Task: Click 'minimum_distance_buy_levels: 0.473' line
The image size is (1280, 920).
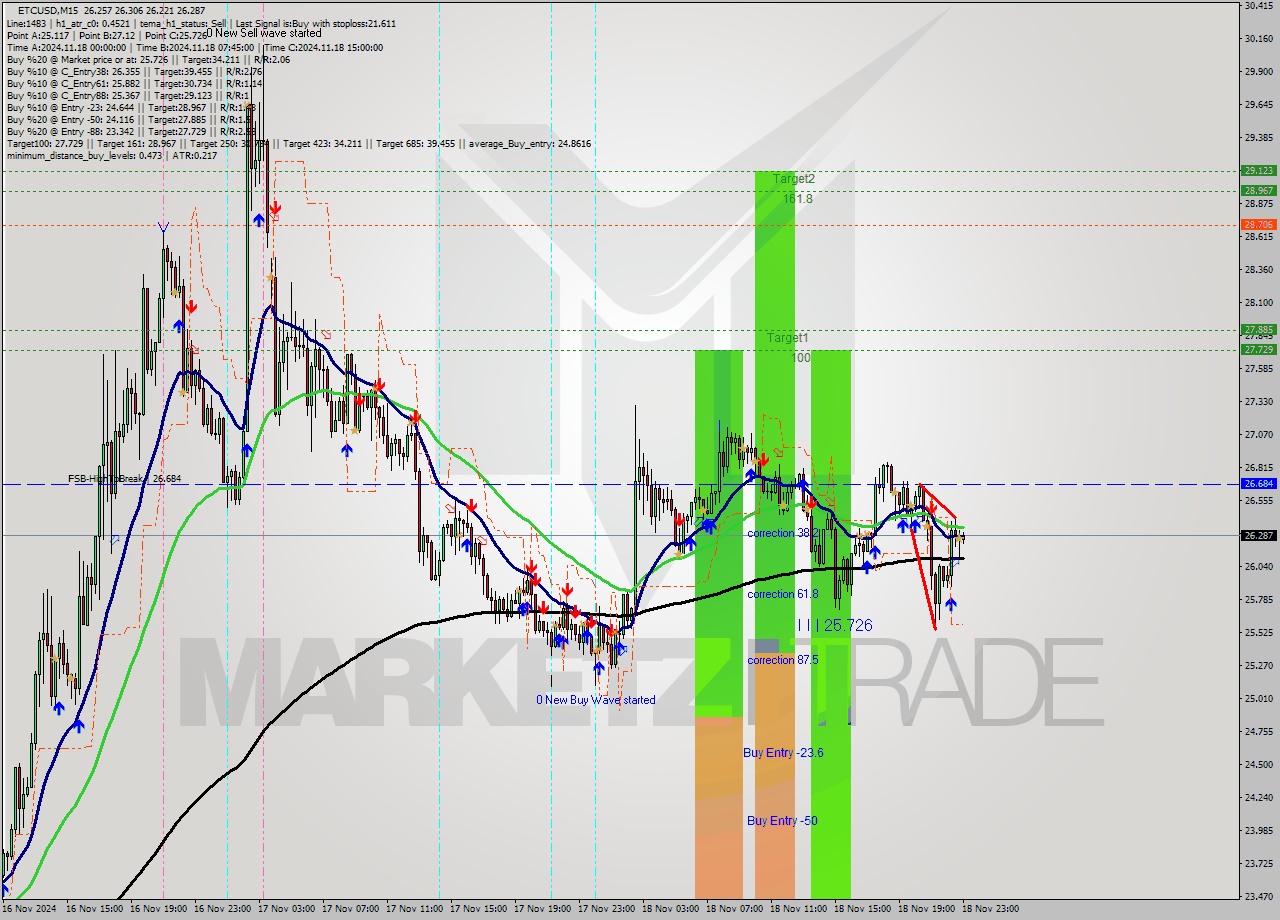Action: (x=111, y=155)
